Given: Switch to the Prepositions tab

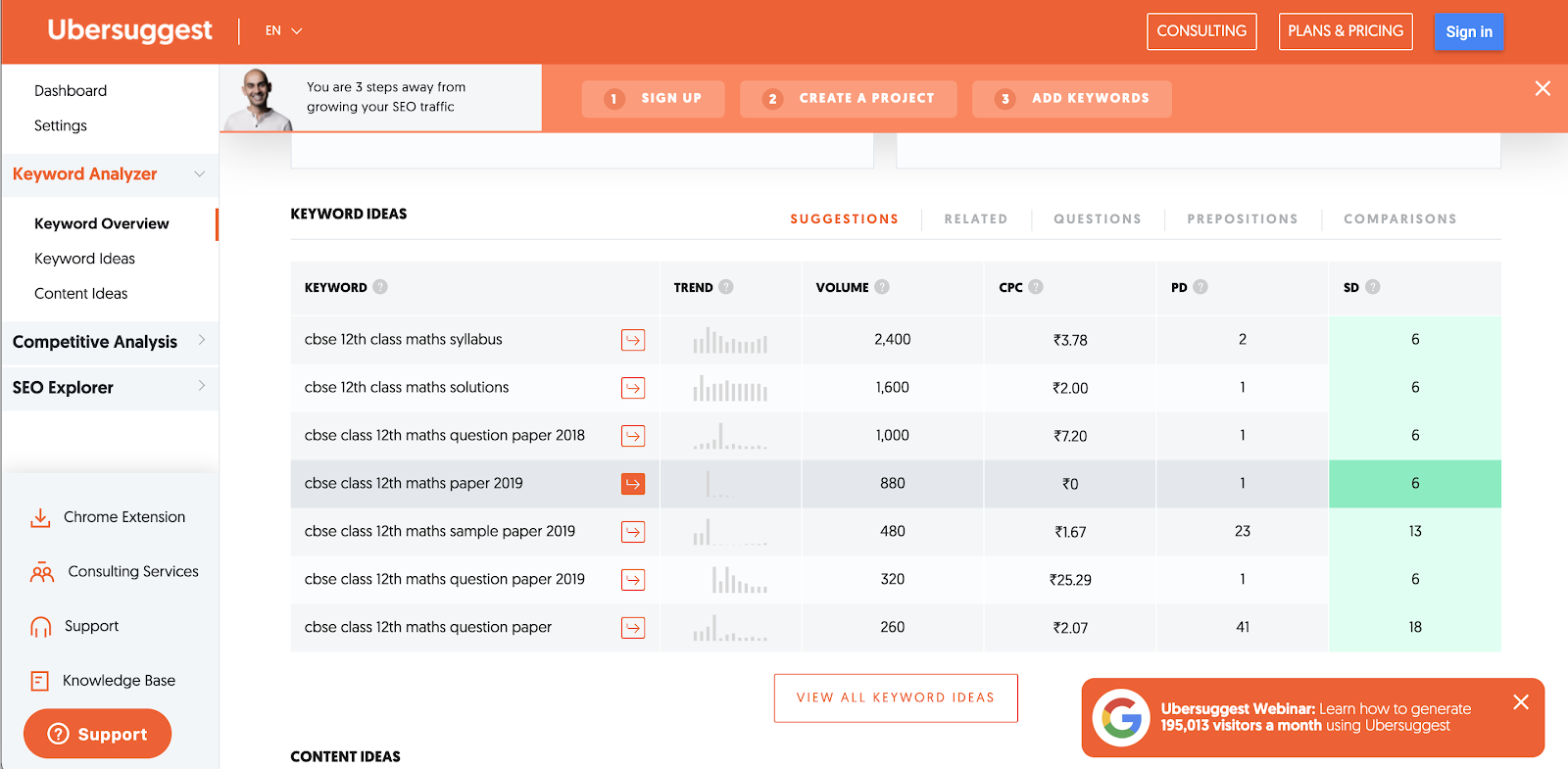Looking at the screenshot, I should (1243, 219).
